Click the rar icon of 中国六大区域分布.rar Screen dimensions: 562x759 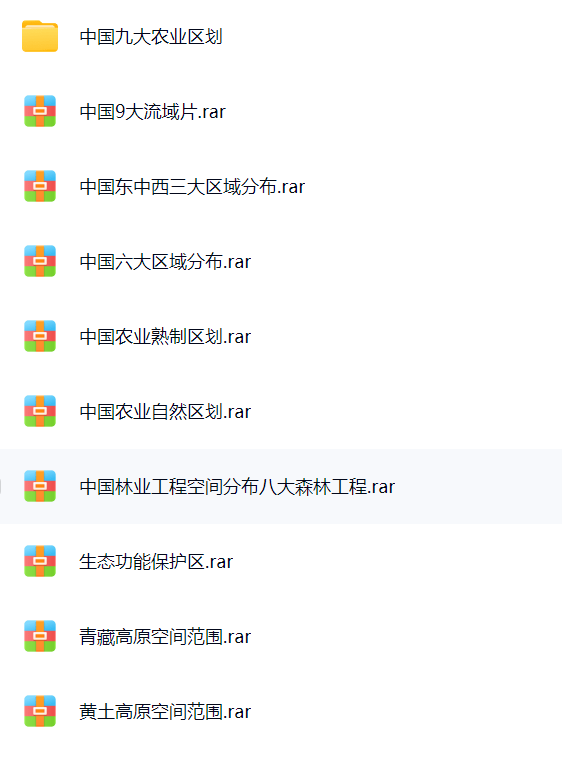[x=40, y=261]
